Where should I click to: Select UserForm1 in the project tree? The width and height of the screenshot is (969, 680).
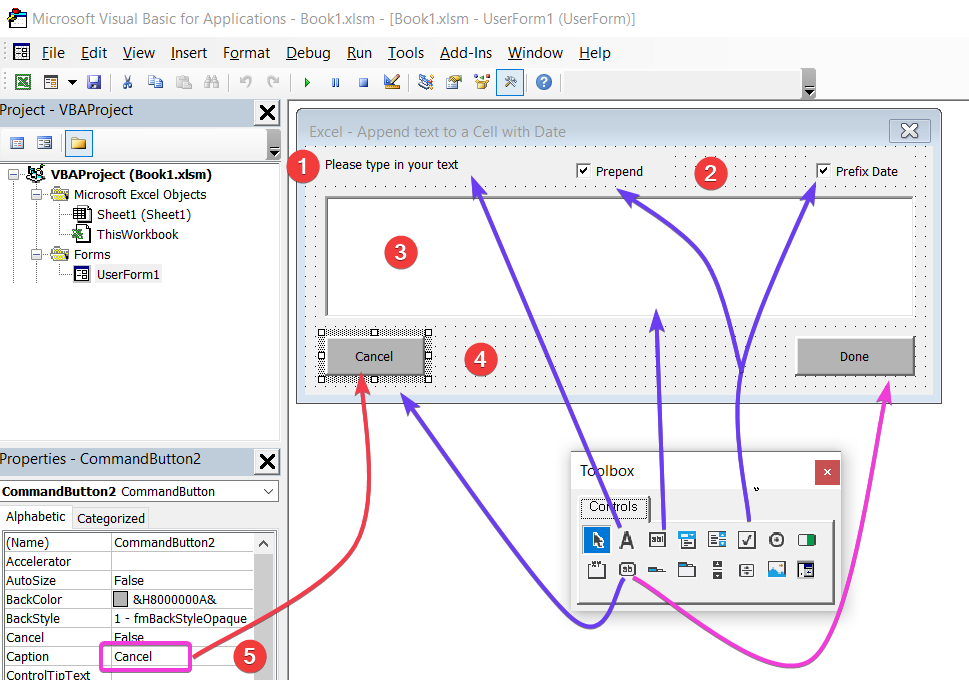pyautogui.click(x=128, y=274)
